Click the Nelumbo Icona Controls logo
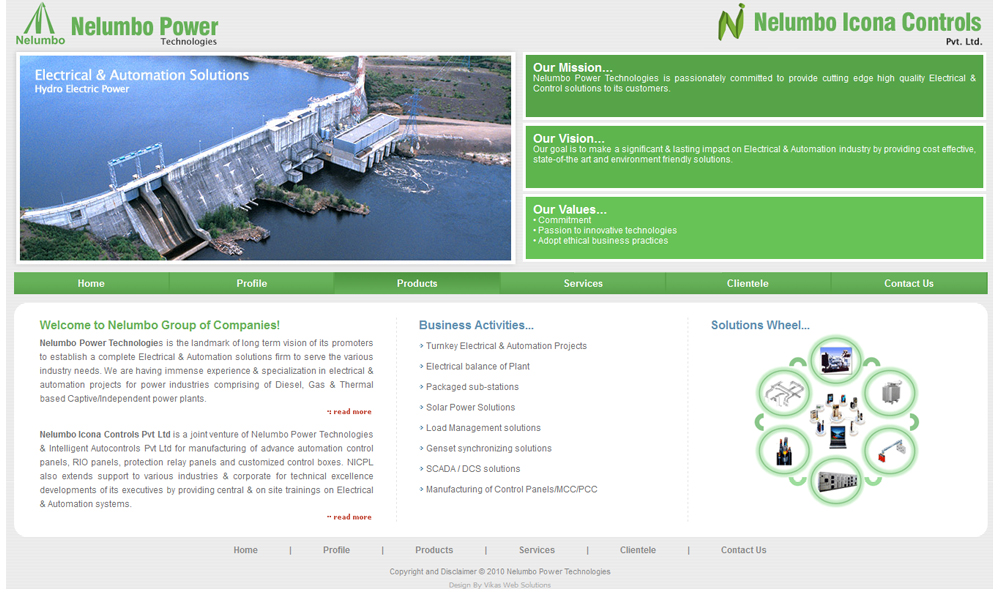Image resolution: width=1000 pixels, height=596 pixels. pyautogui.click(x=849, y=25)
